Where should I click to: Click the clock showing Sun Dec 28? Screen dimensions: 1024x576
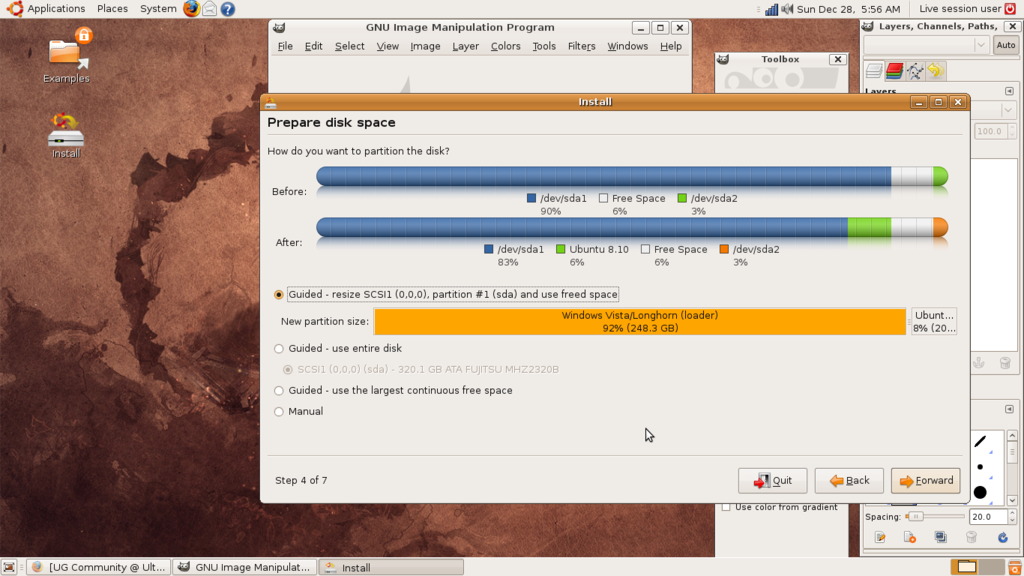(x=848, y=9)
